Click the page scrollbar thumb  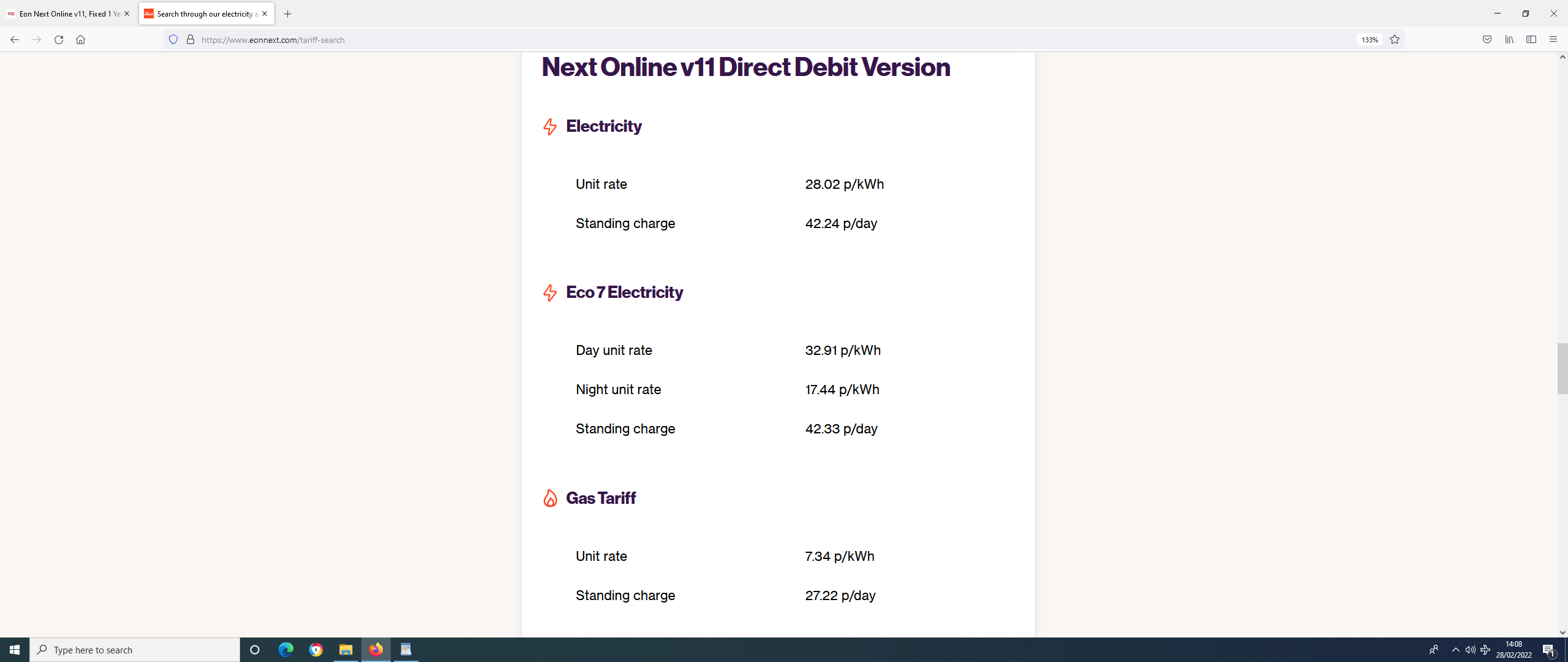(1562, 368)
